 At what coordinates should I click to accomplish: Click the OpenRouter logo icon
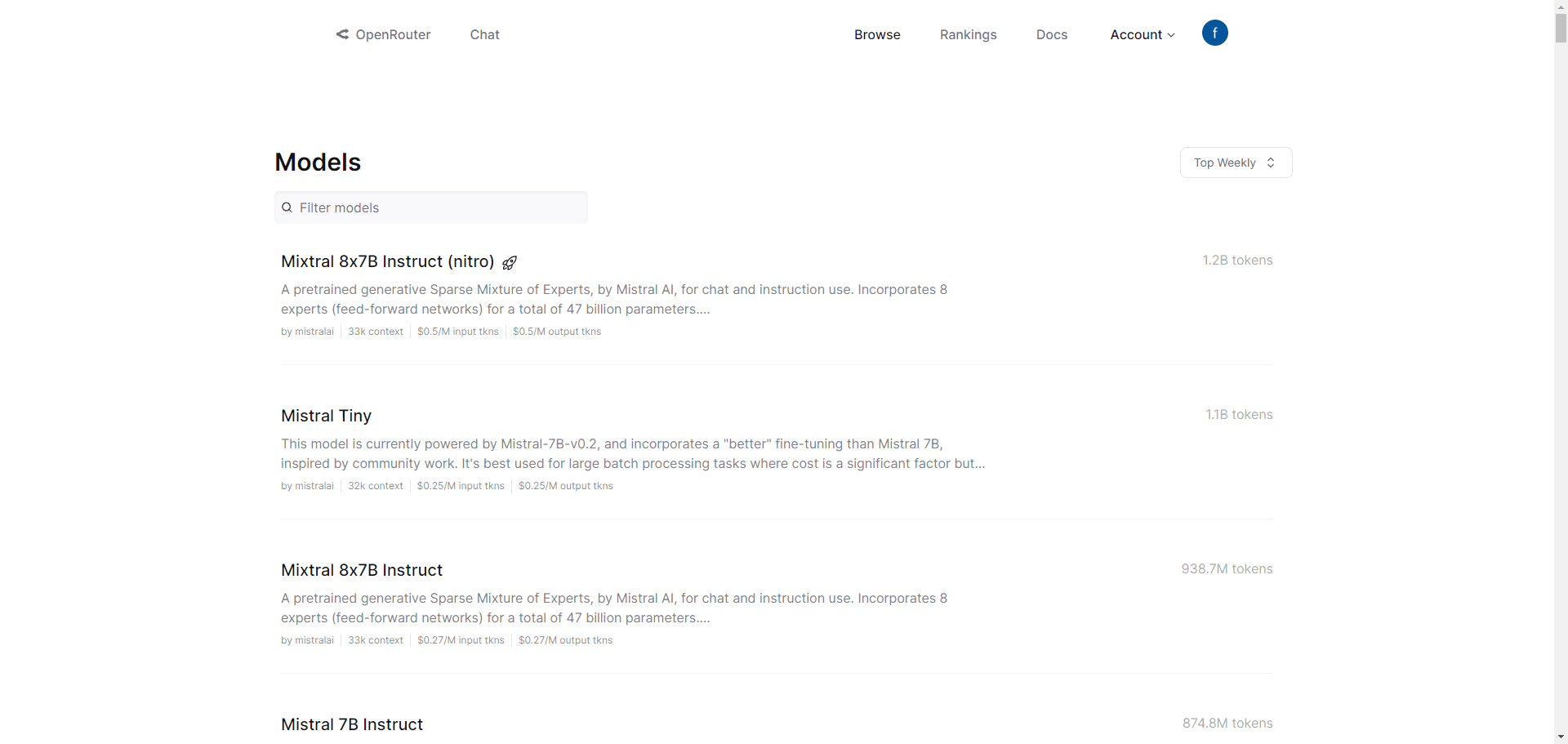tap(342, 34)
